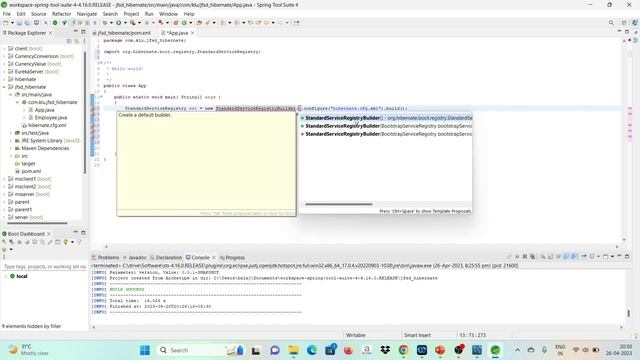Maximize the Boot Dashboard view
The height and width of the screenshot is (360, 640).
[x=83, y=233]
